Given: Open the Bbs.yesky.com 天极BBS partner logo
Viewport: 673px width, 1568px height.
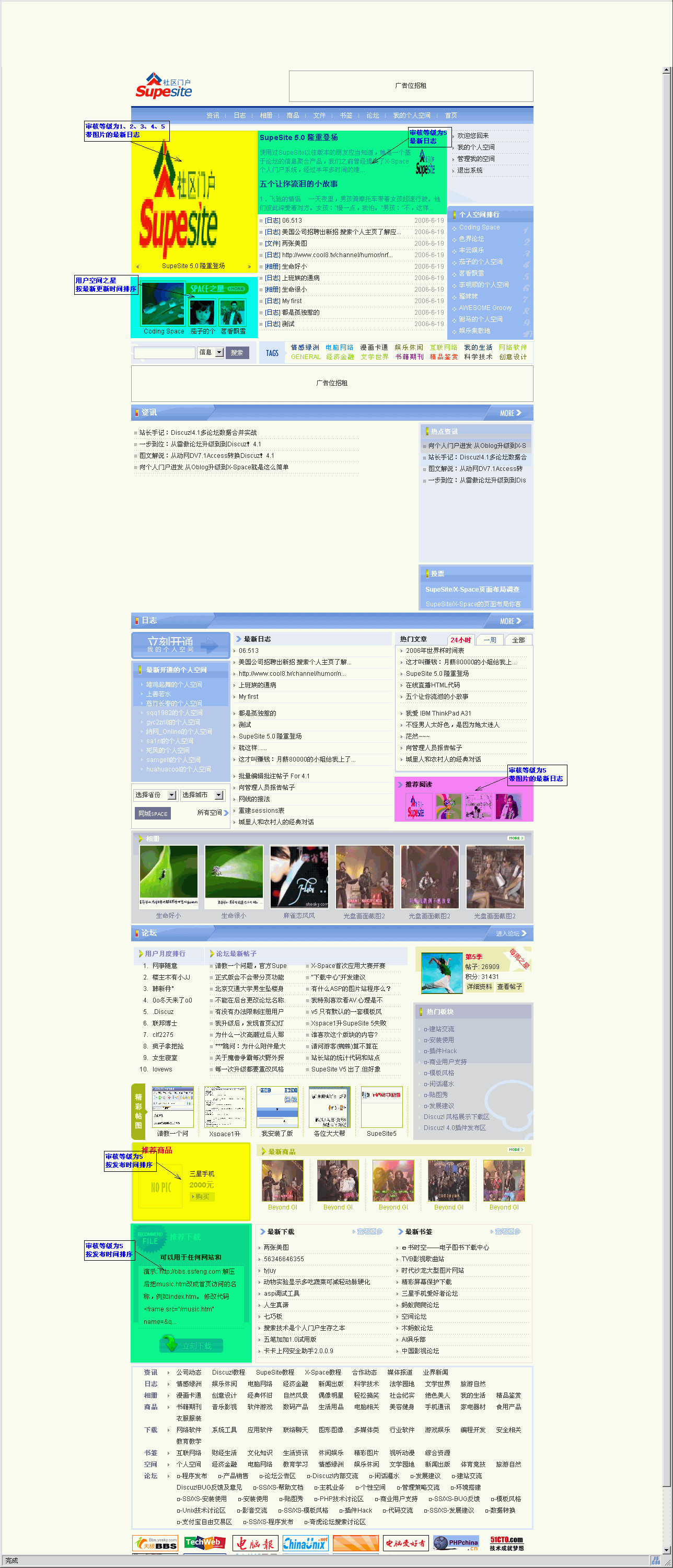Looking at the screenshot, I should [155, 1543].
